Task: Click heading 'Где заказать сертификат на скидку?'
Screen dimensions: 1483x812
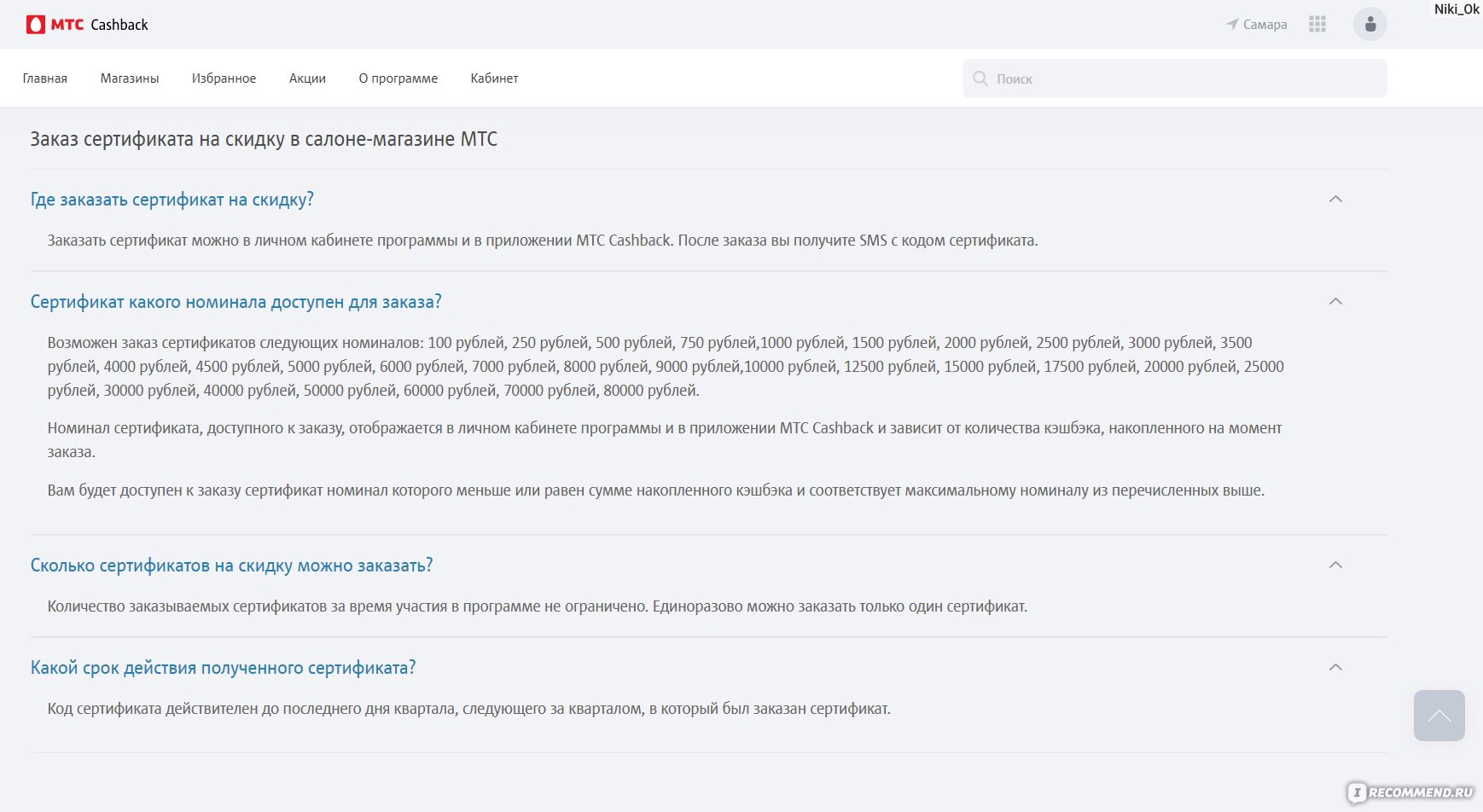Action: click(x=172, y=200)
